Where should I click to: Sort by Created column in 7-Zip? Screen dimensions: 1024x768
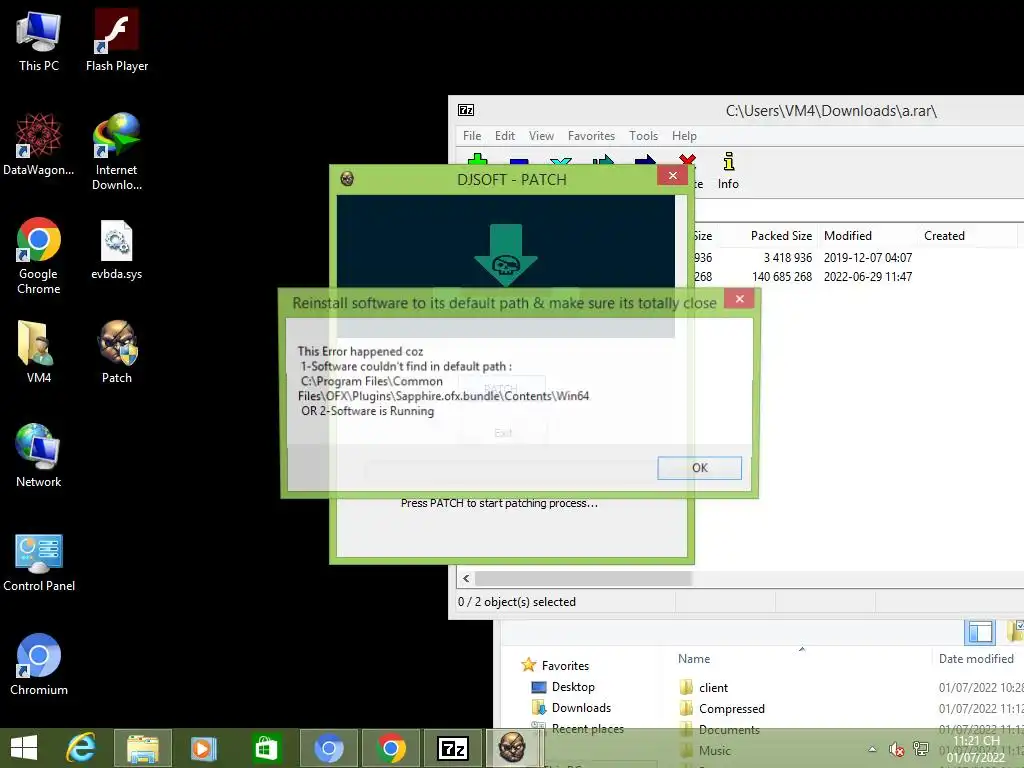(944, 236)
